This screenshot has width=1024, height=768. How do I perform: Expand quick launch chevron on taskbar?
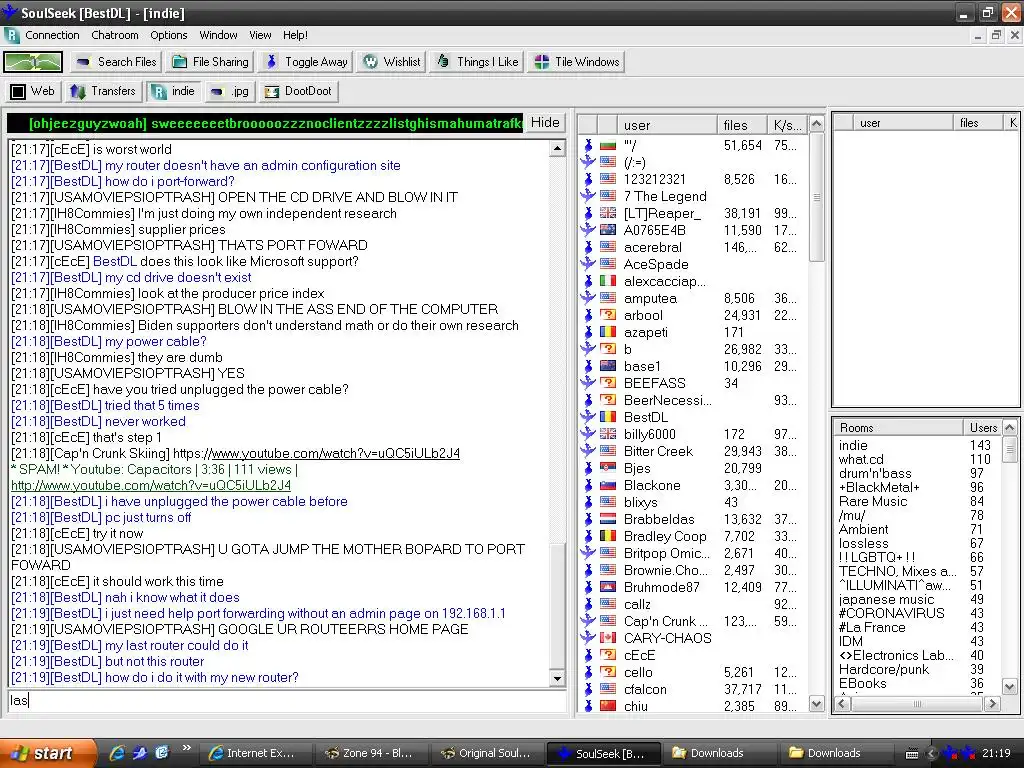(187, 748)
